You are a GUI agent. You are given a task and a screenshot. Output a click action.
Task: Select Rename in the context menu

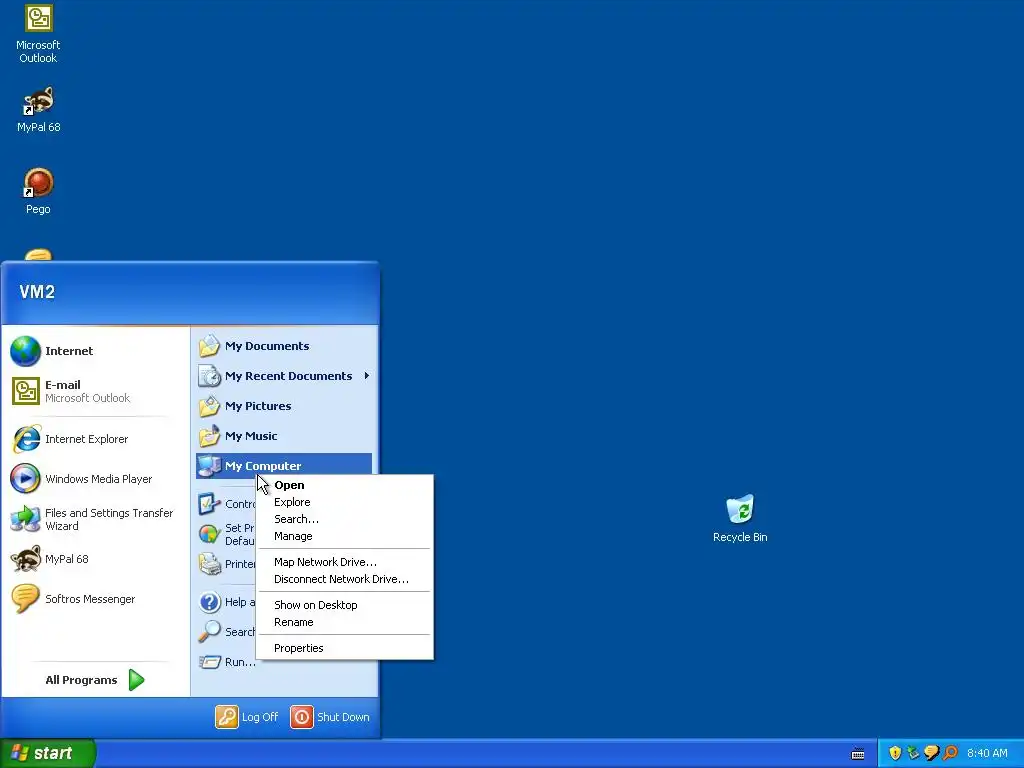pyautogui.click(x=344, y=622)
